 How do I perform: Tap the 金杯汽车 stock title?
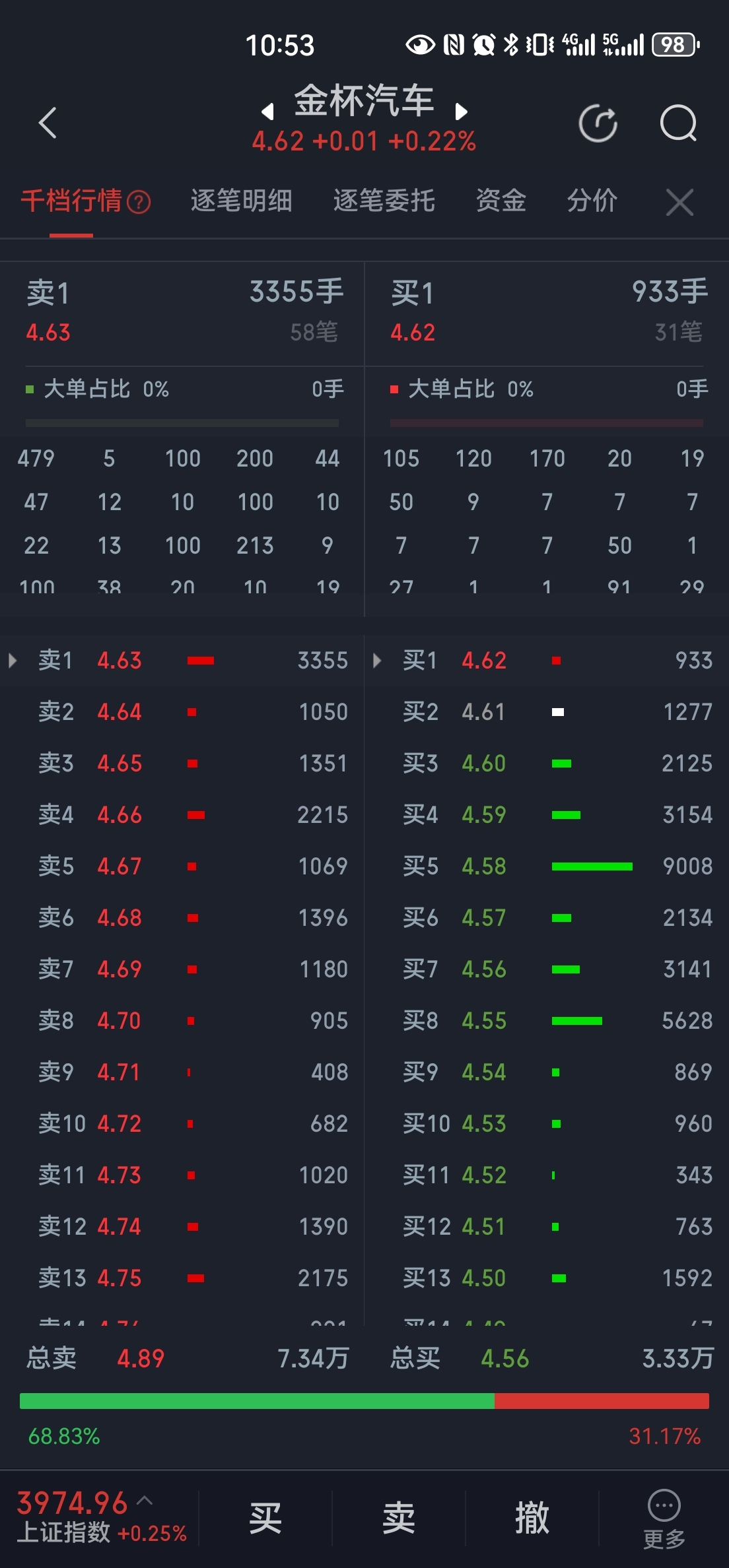(x=364, y=101)
